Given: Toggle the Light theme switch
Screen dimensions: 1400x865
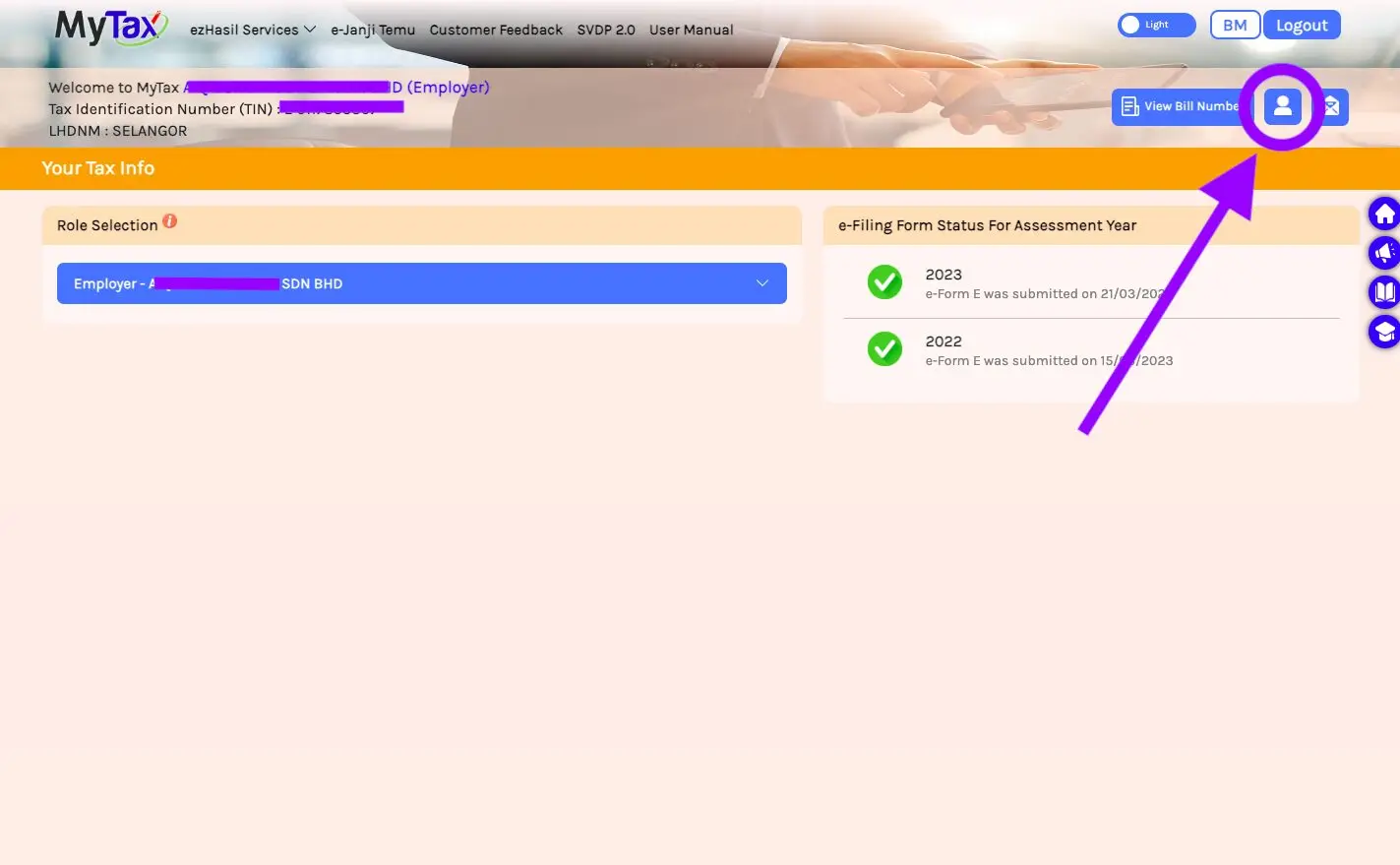Looking at the screenshot, I should 1156,25.
